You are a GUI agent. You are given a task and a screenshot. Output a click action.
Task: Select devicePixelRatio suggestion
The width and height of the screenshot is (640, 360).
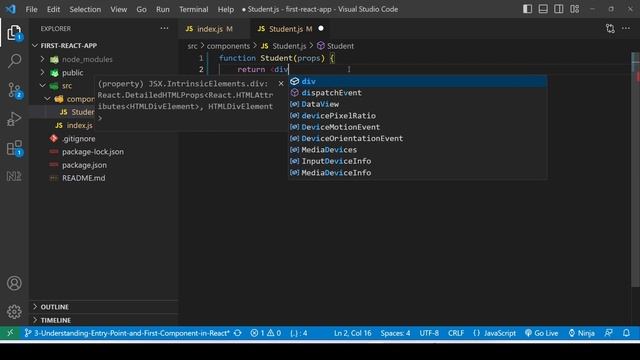point(418,116)
